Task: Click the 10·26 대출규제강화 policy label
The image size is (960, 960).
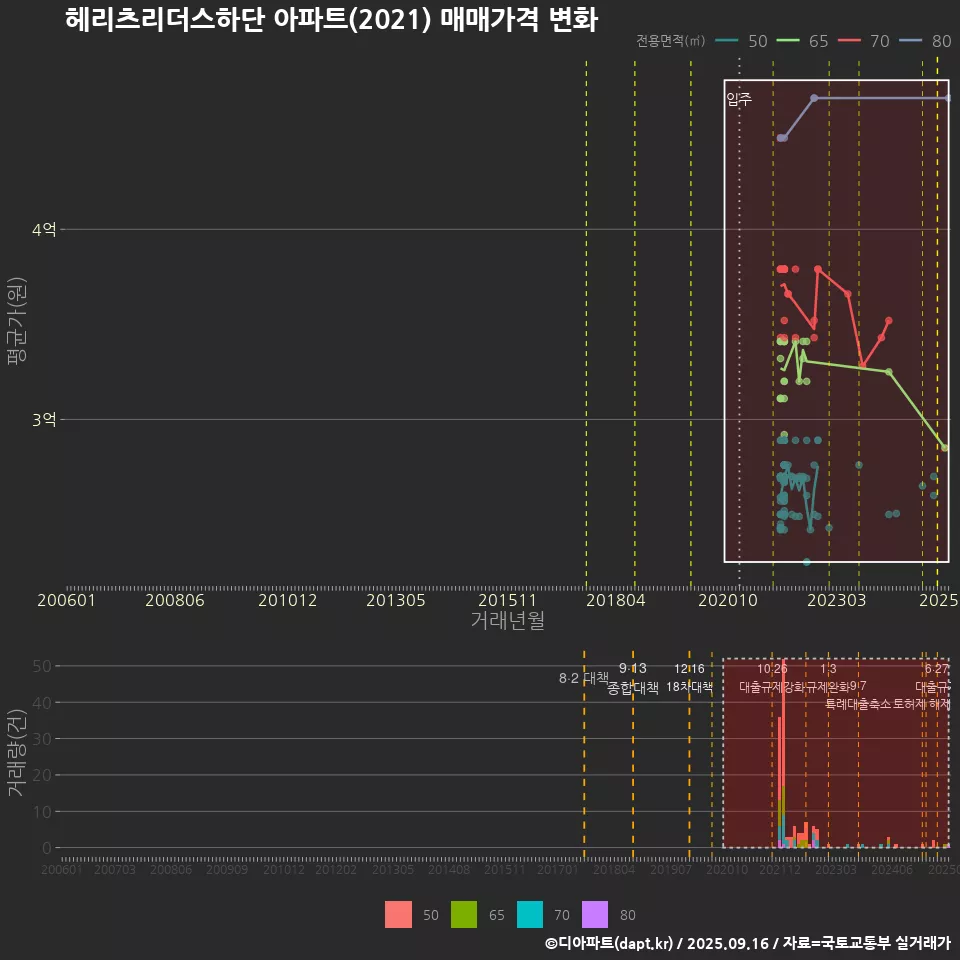Action: tap(772, 678)
